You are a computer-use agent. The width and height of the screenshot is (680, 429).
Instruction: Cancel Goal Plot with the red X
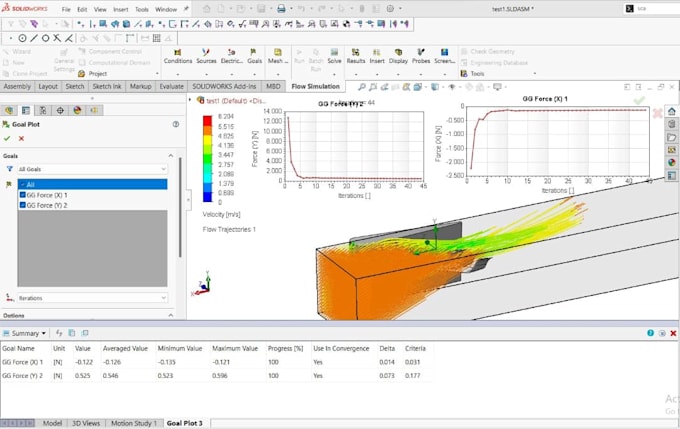coord(21,138)
